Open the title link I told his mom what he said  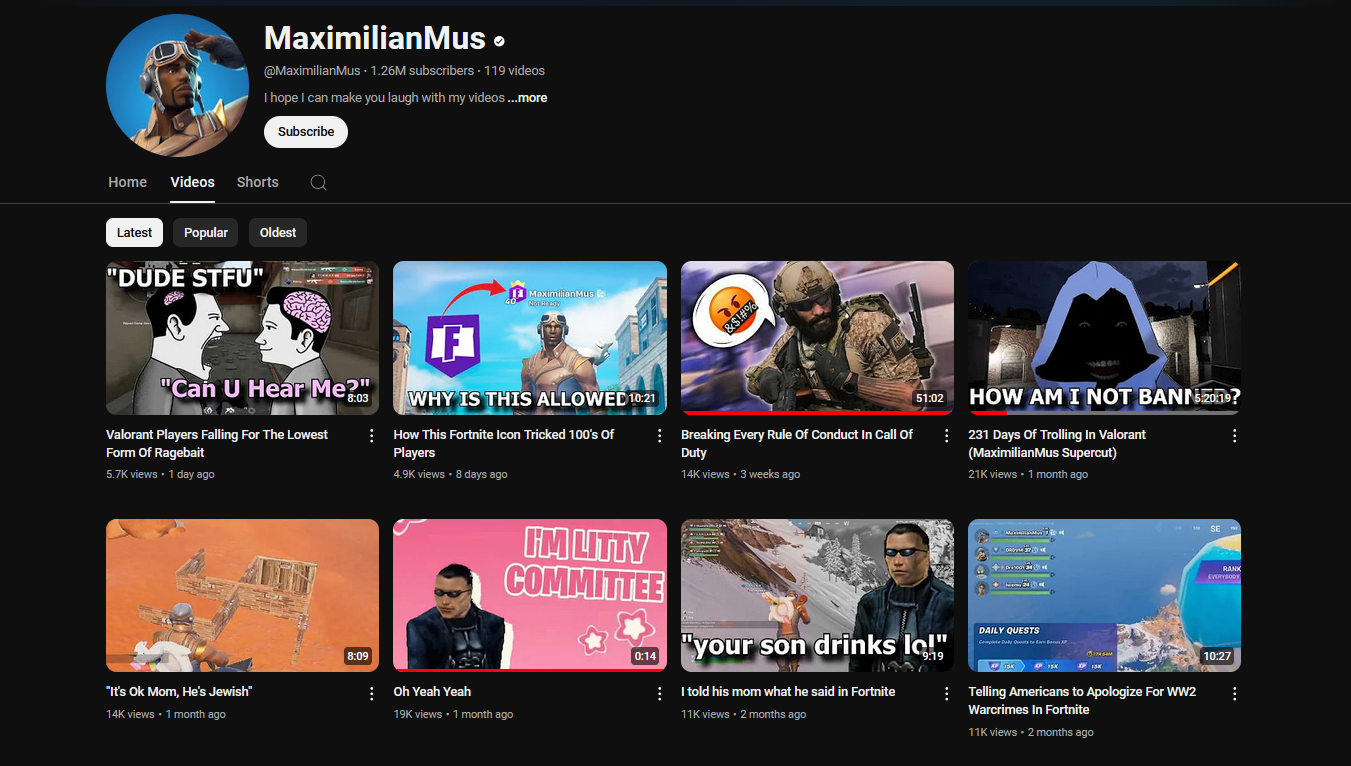[788, 692]
